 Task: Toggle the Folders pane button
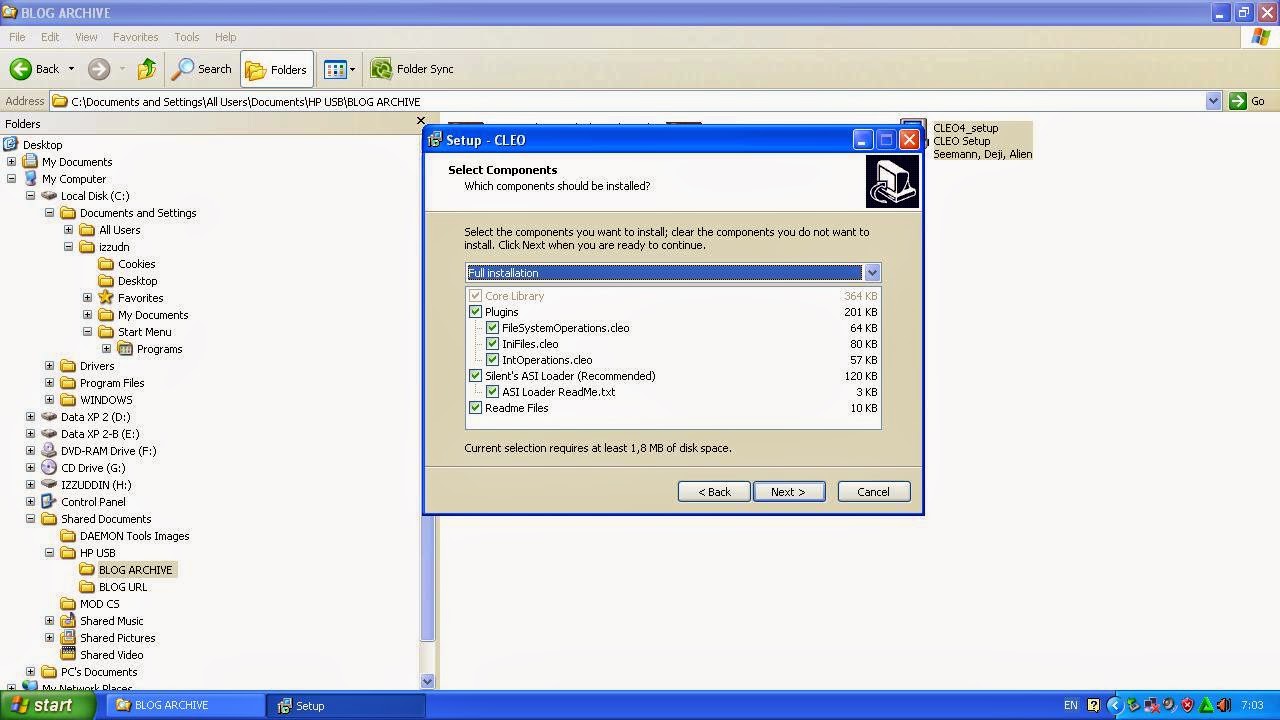(x=277, y=69)
